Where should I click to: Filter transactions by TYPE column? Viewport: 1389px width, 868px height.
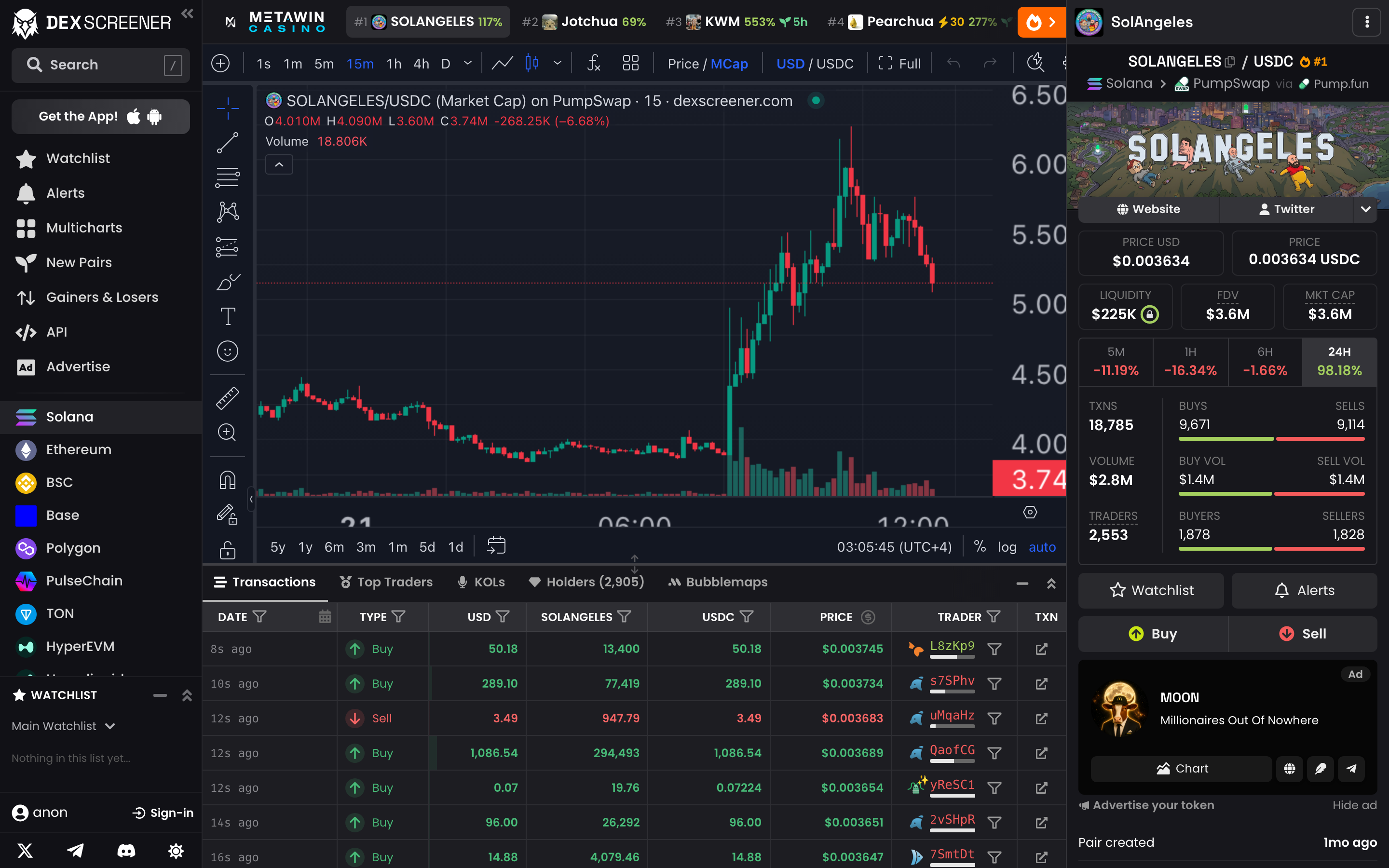(x=398, y=617)
